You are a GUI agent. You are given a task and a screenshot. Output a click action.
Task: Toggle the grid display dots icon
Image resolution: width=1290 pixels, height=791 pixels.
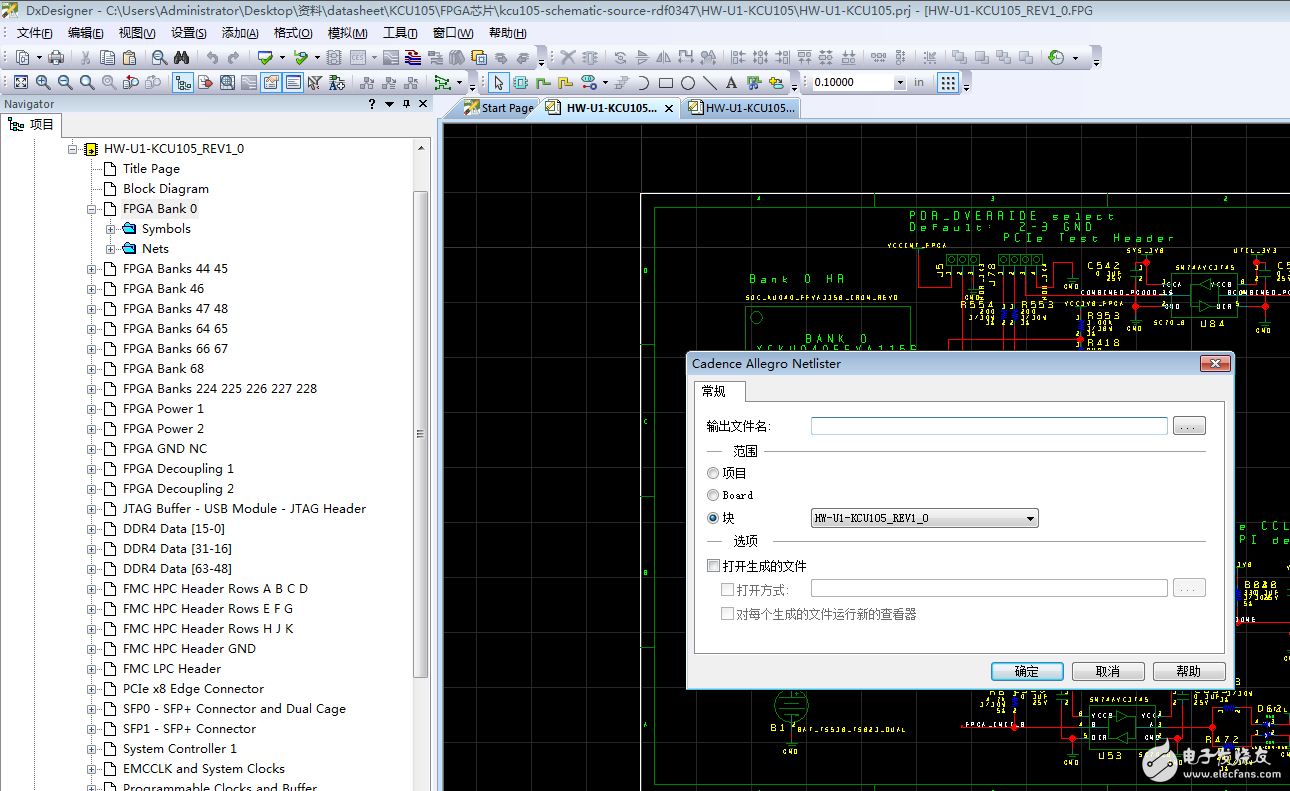(948, 82)
